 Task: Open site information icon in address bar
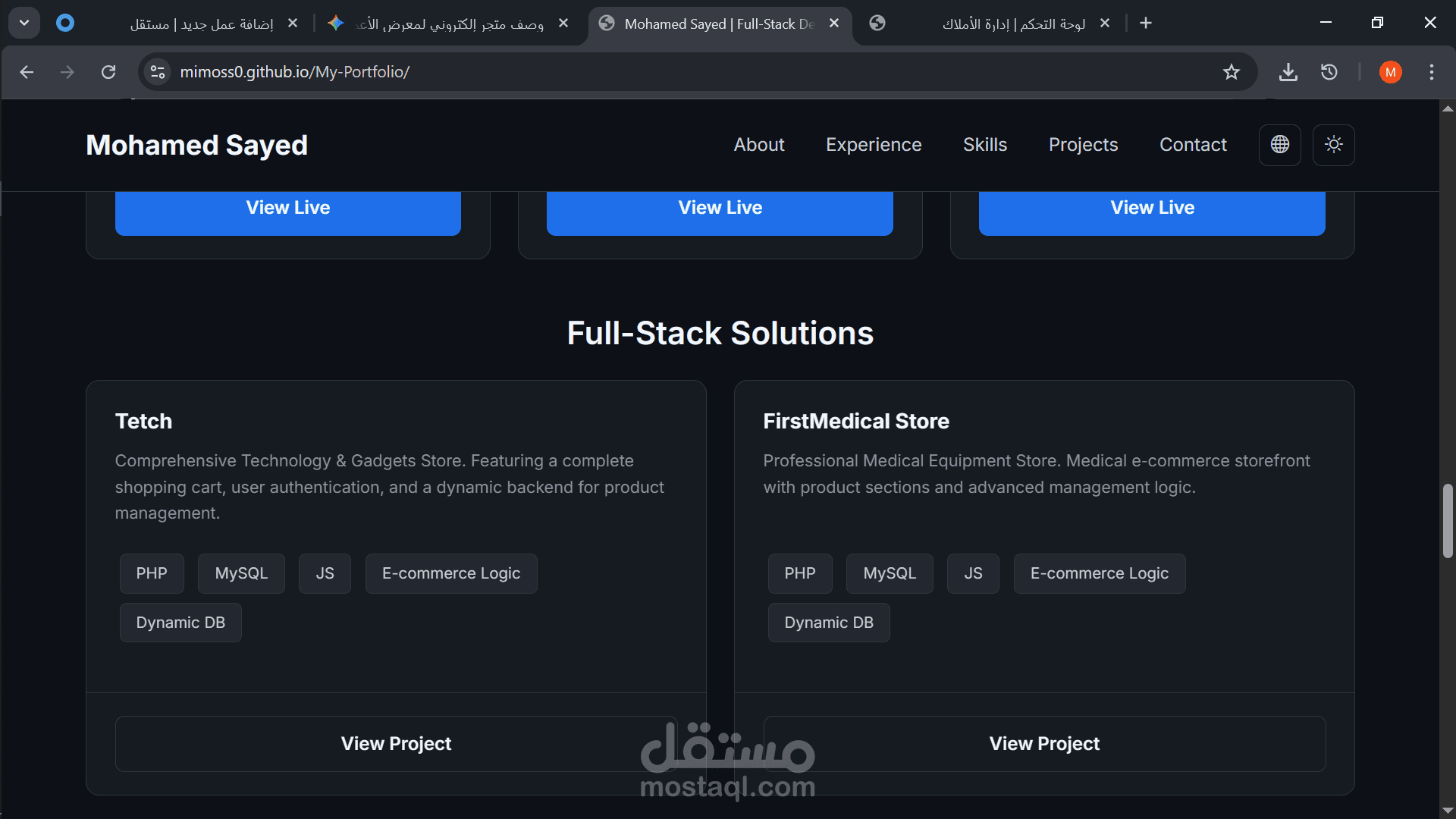click(158, 72)
